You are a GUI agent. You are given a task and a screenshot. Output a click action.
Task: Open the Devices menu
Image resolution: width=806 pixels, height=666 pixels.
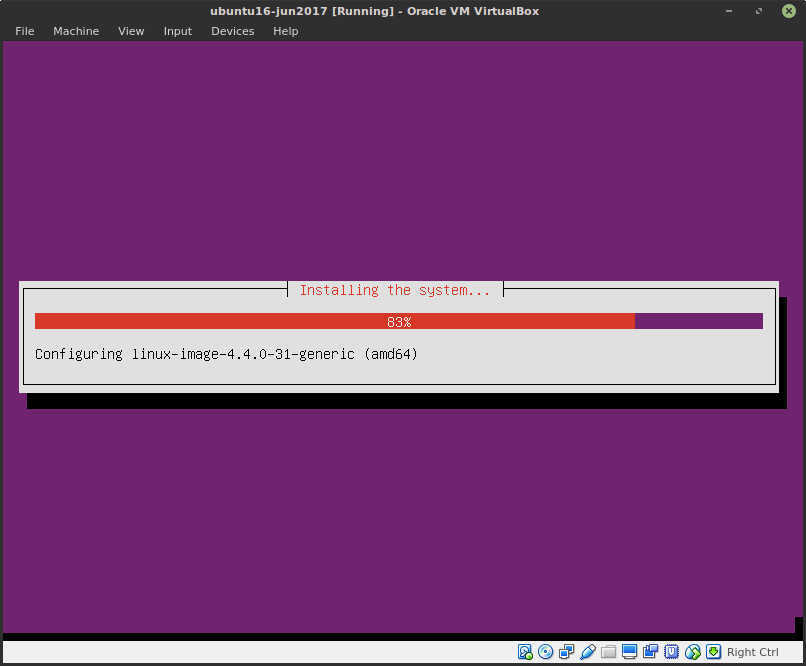232,31
